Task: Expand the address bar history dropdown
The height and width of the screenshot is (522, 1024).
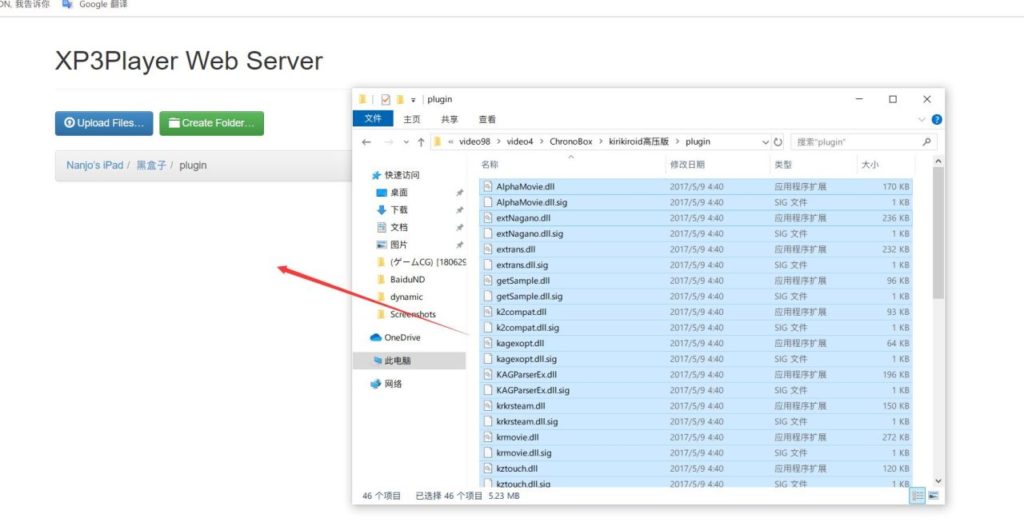Action: [766, 142]
